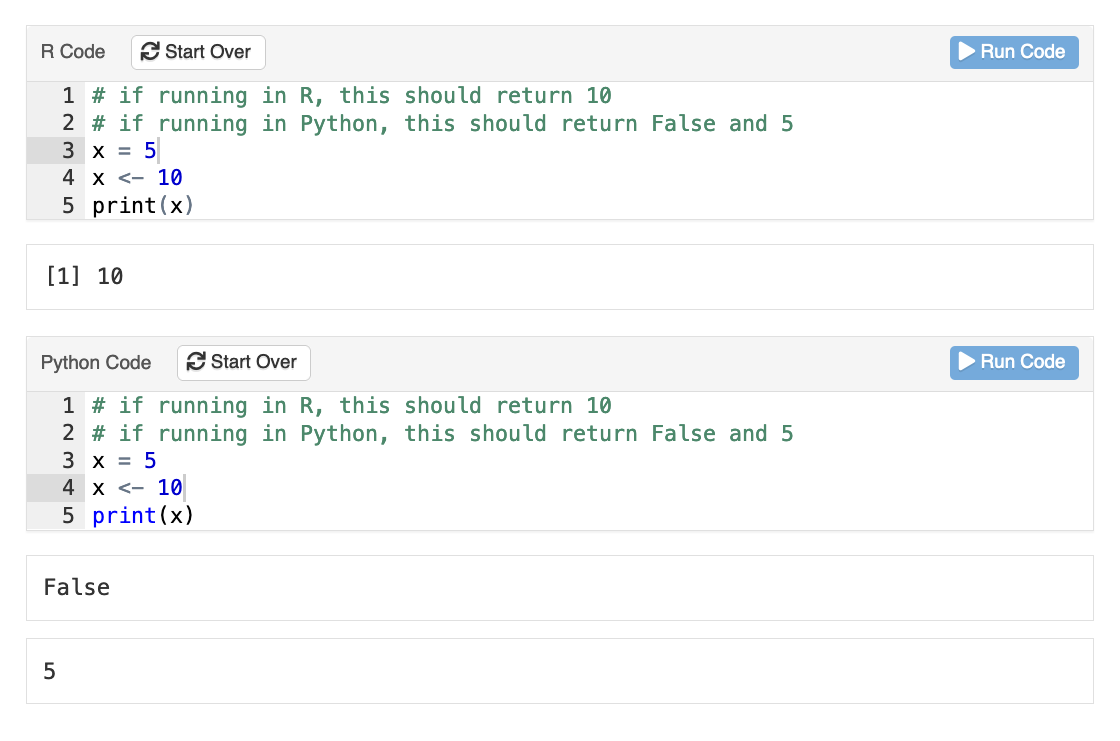
Task: Place cursor on print(x) in Python editor
Action: tap(140, 515)
